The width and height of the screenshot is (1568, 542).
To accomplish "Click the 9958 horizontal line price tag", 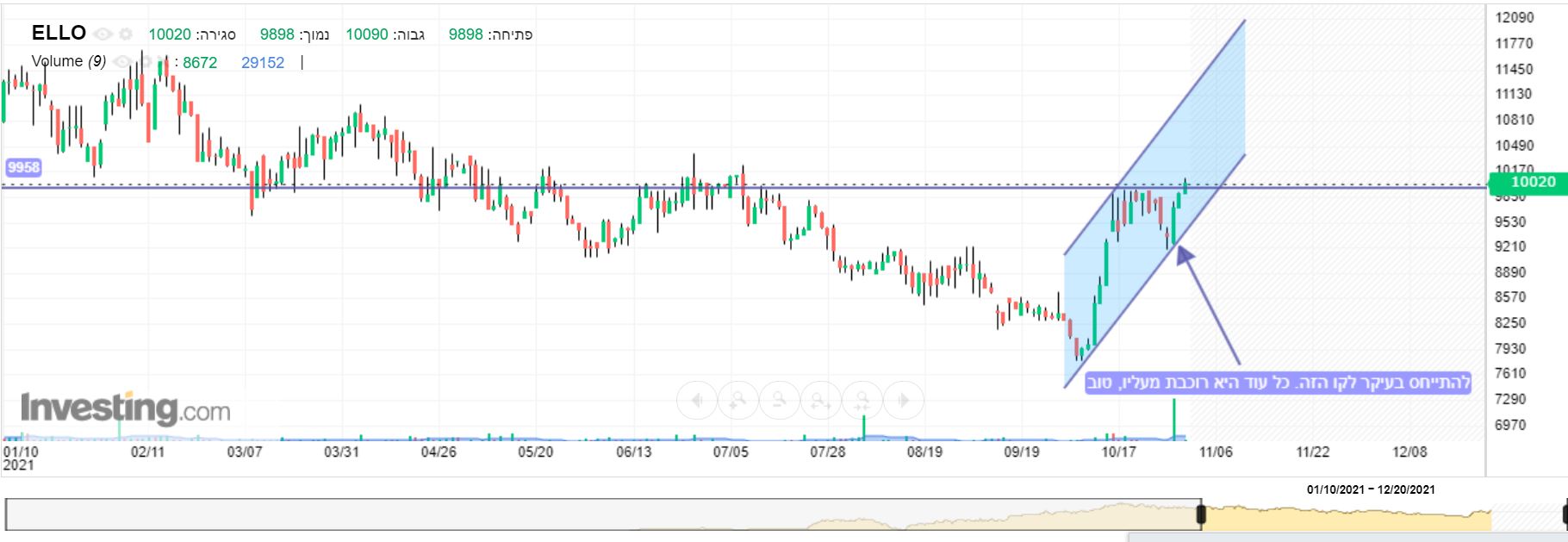I will (23, 167).
